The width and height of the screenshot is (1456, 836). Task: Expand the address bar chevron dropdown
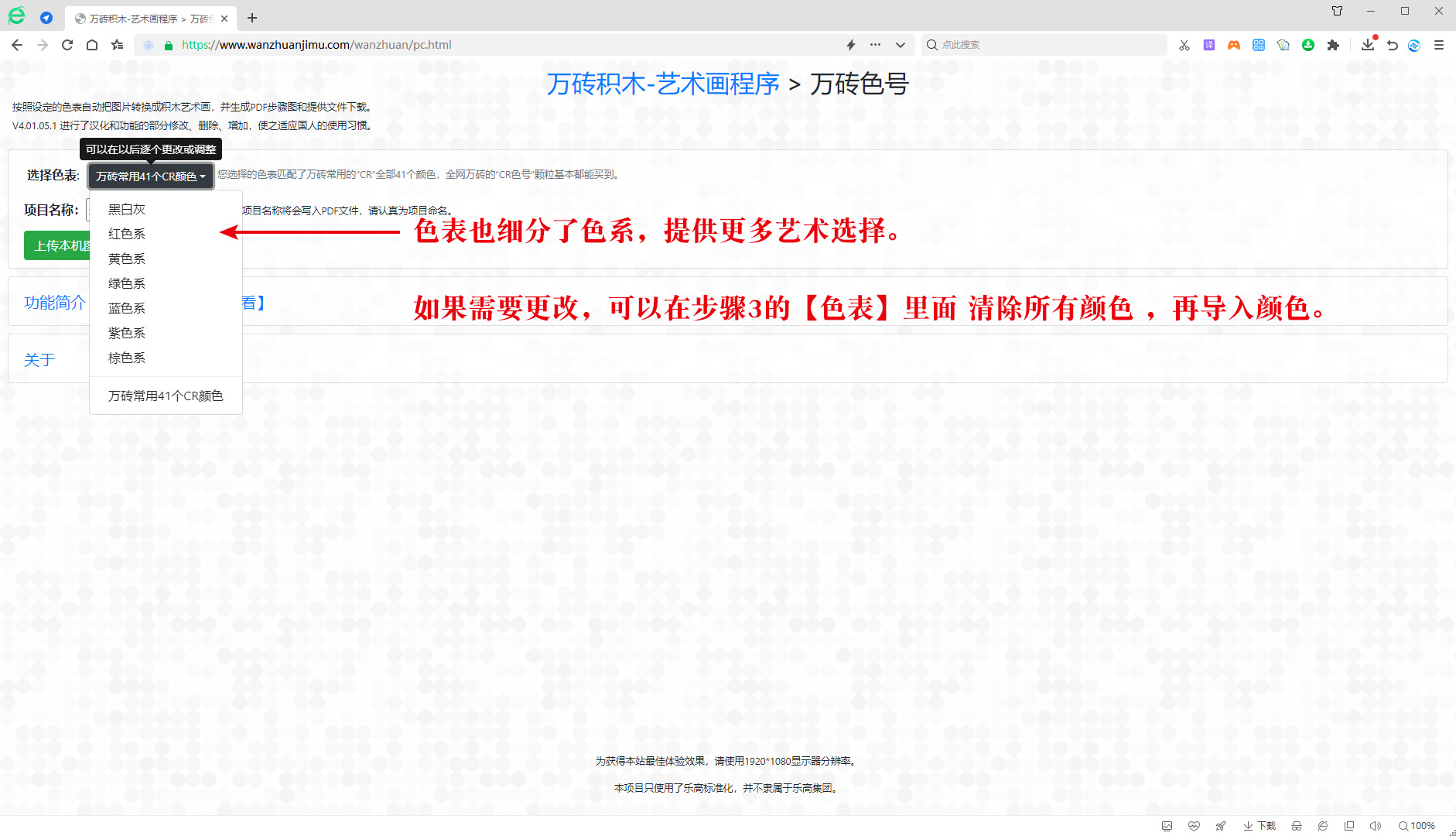click(x=901, y=45)
